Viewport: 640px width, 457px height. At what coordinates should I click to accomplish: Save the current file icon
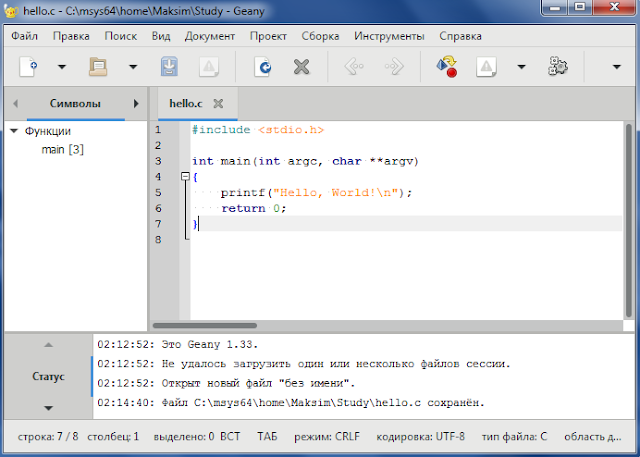click(169, 67)
